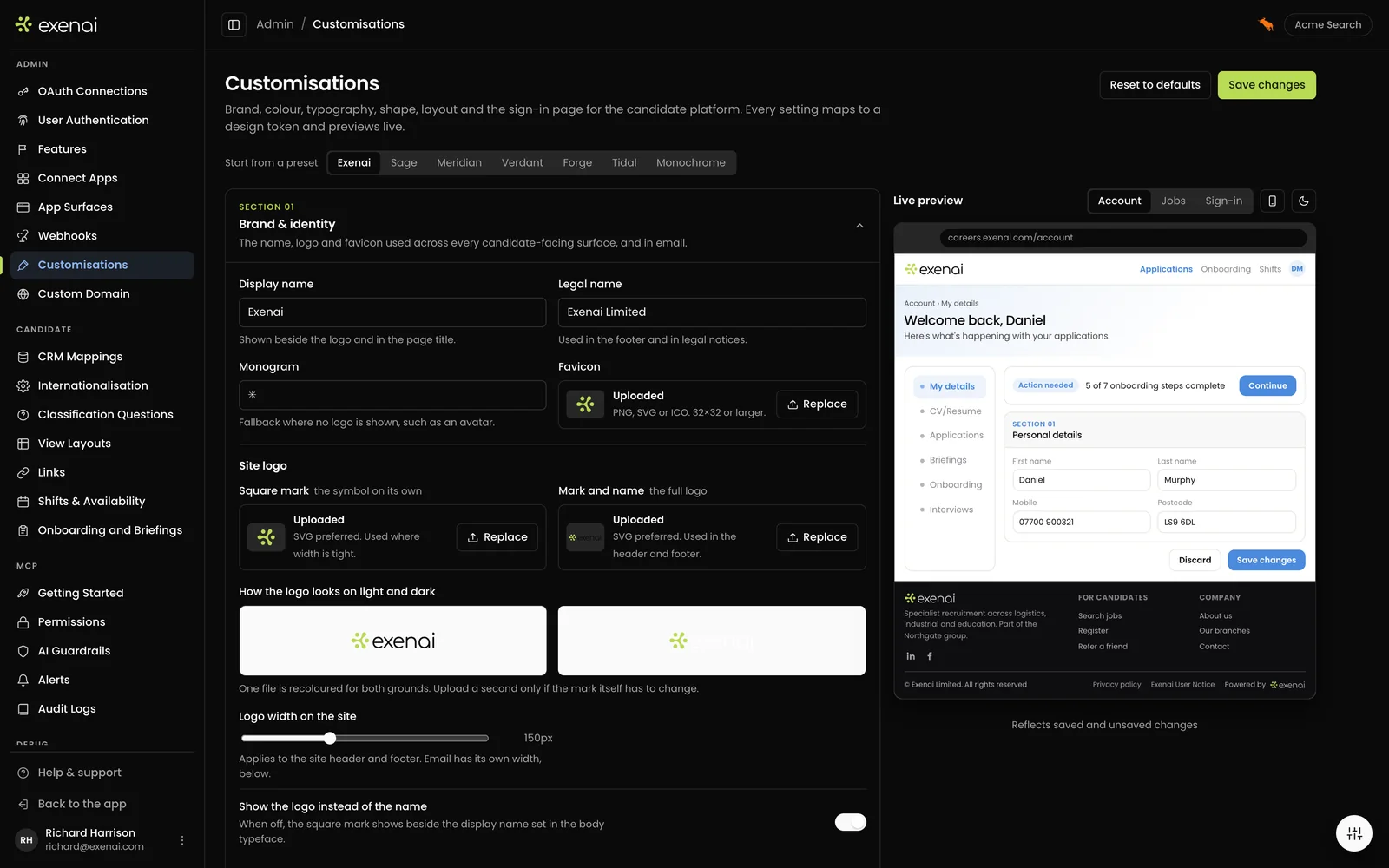Open Internationalisation settings
Screen dimensions: 1389x868
pyautogui.click(x=102, y=385)
